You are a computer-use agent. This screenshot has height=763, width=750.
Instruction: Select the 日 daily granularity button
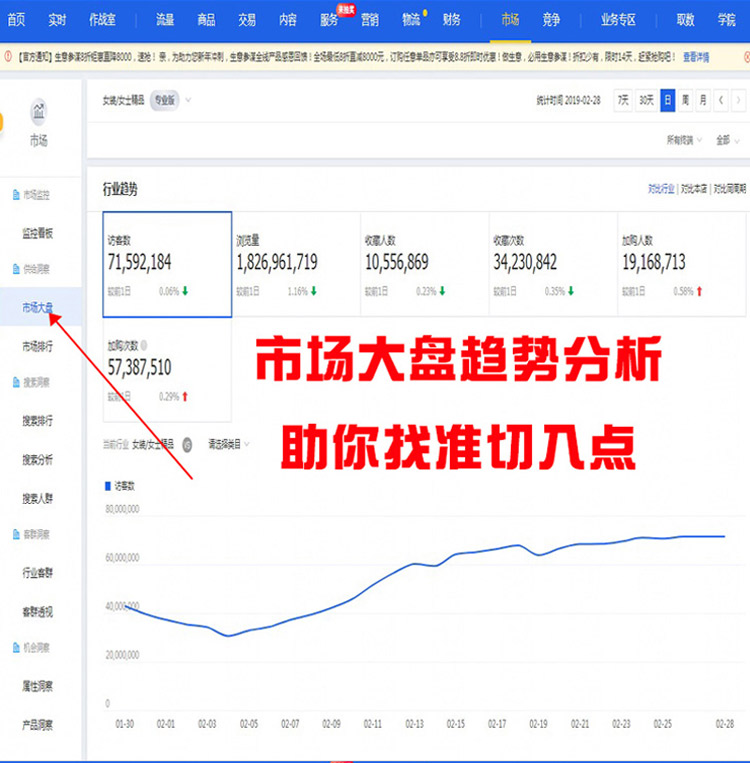[668, 100]
